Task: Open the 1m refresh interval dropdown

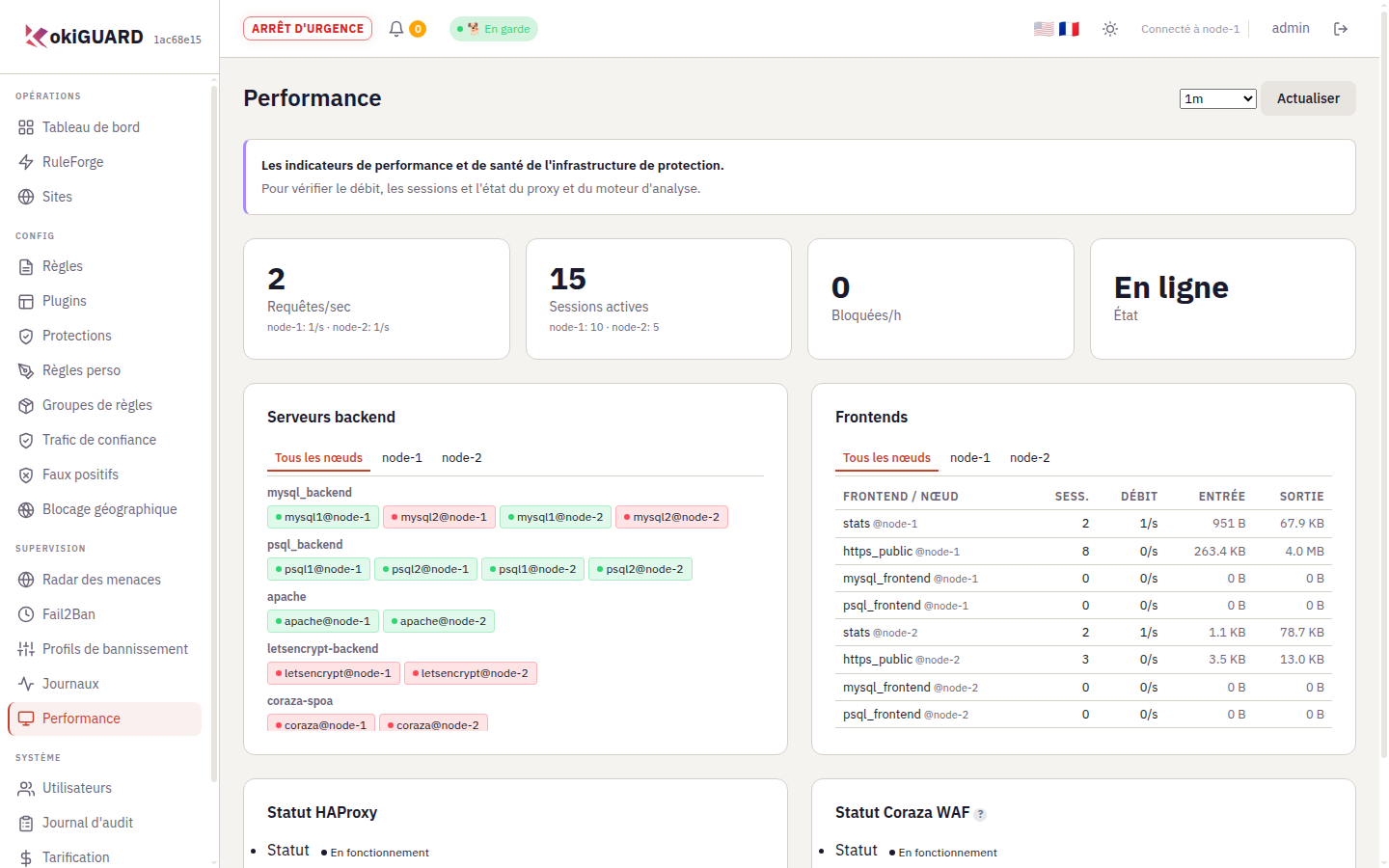Action: coord(1218,98)
